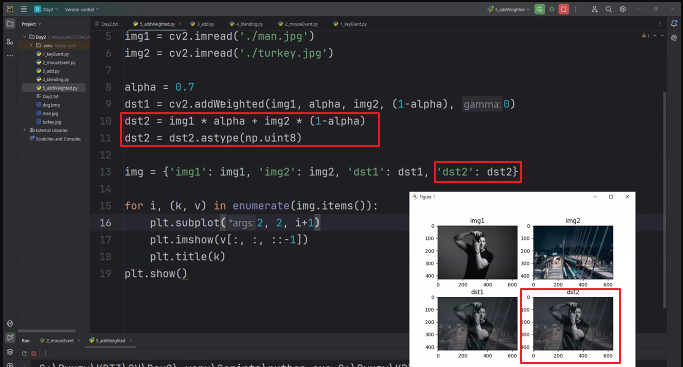The width and height of the screenshot is (683, 367).
Task: Open the Day2 project dropdown
Action: point(46,9)
